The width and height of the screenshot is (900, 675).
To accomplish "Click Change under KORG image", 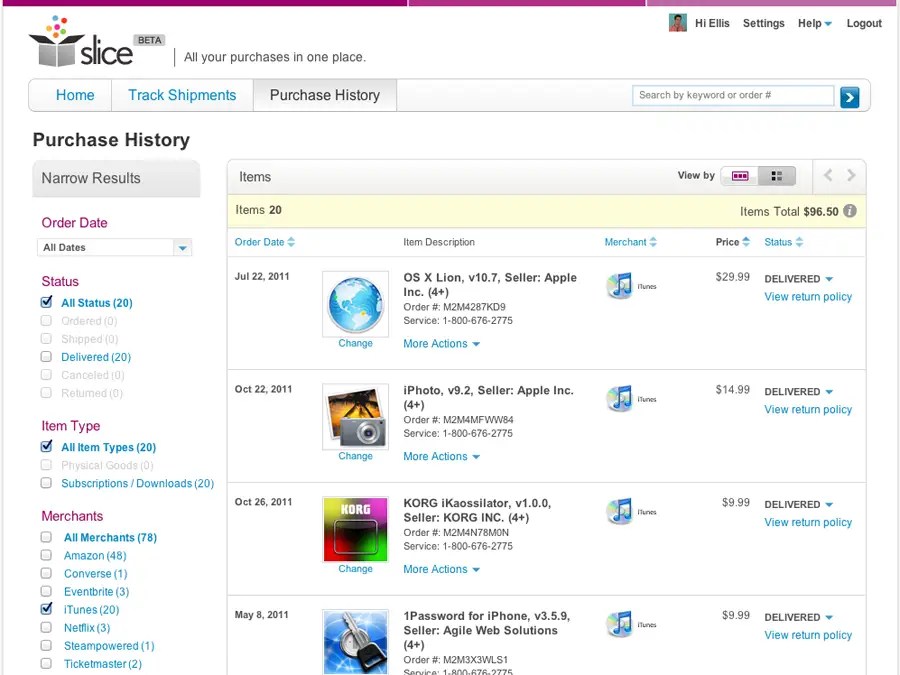I will [x=355, y=569].
